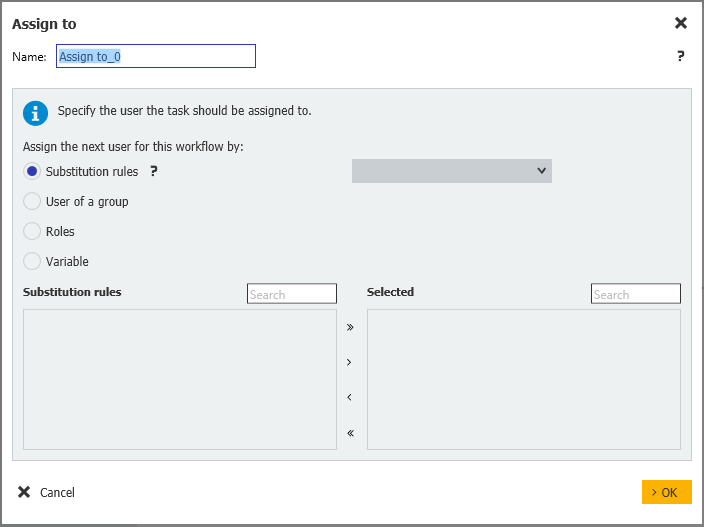704x527 pixels.
Task: Click the blue info icon
Action: pos(35,112)
